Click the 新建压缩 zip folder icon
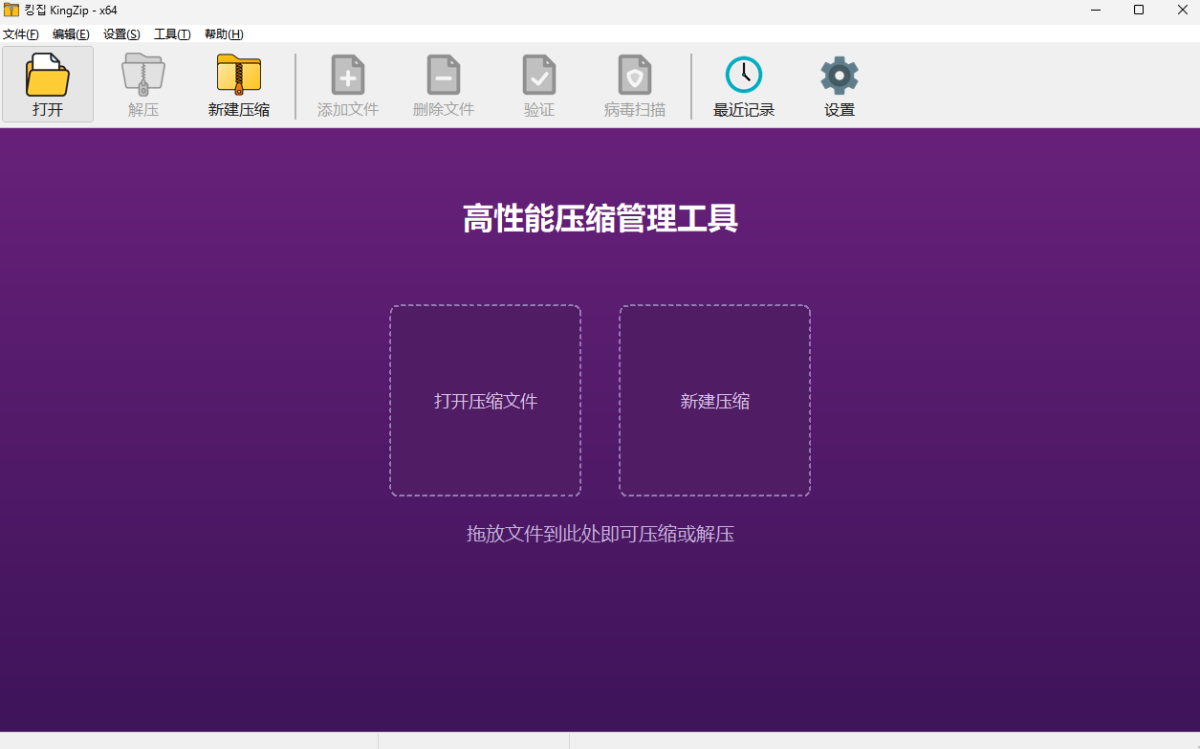1200x749 pixels. click(x=239, y=75)
